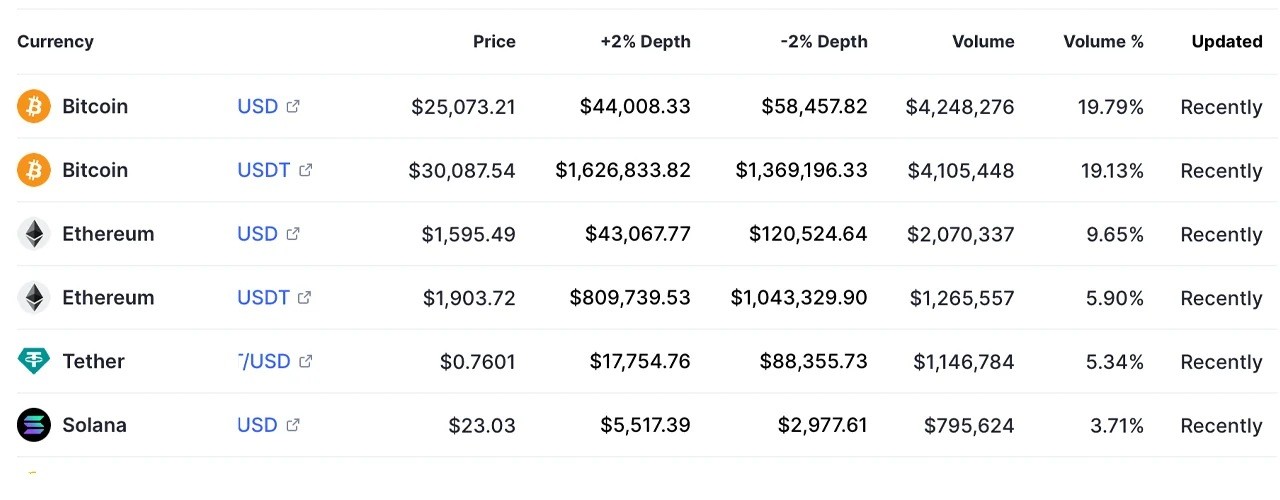This screenshot has height=500, width=1280.
Task: Open the Bitcoin USDT pair link
Action: [x=264, y=170]
